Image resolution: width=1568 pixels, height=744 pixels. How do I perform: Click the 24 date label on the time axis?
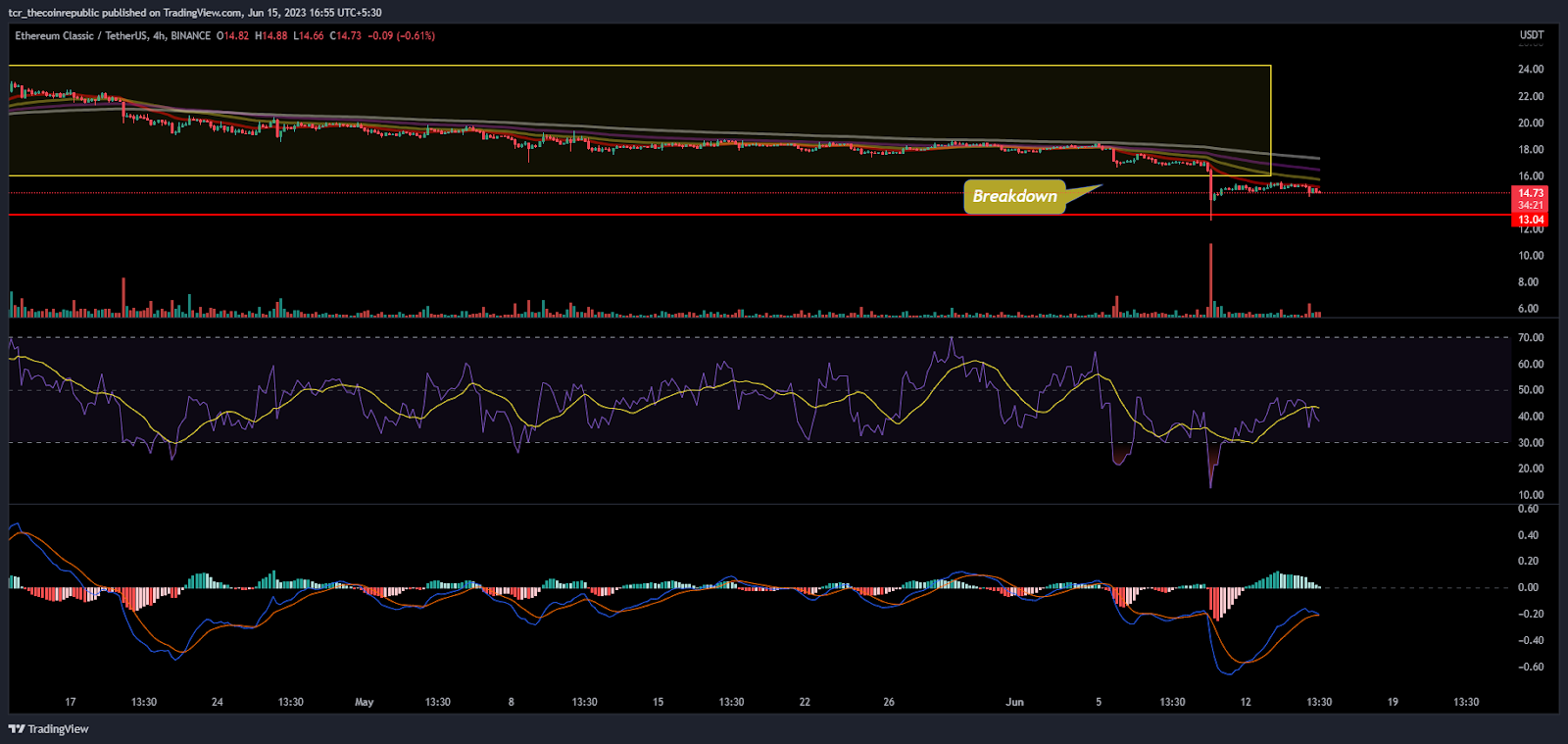tap(218, 702)
